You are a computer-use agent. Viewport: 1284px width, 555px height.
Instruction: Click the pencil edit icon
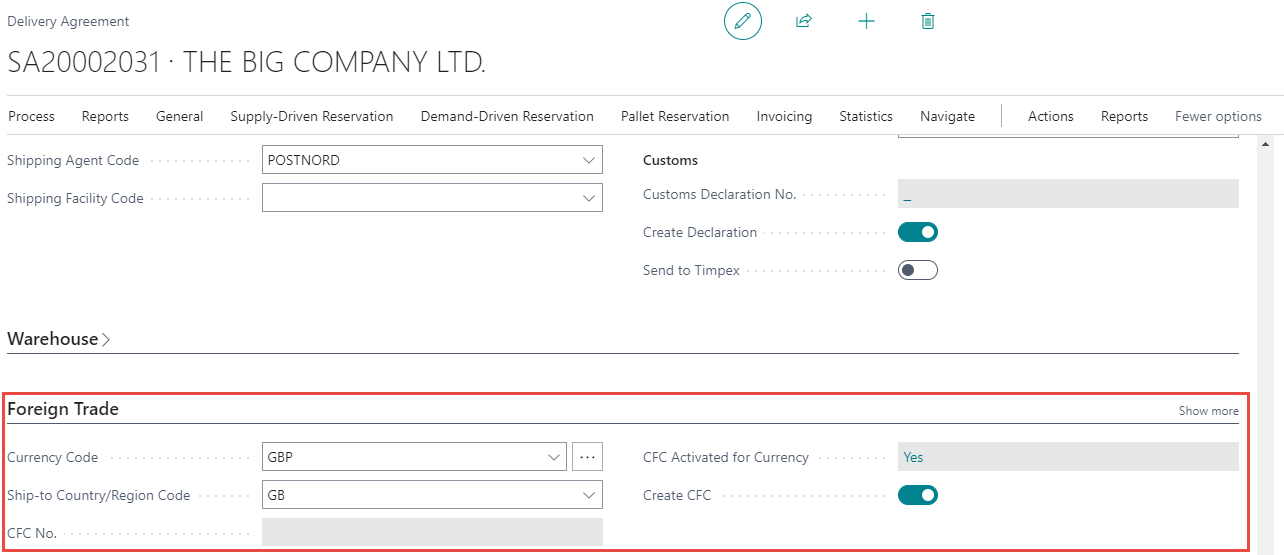[x=742, y=21]
